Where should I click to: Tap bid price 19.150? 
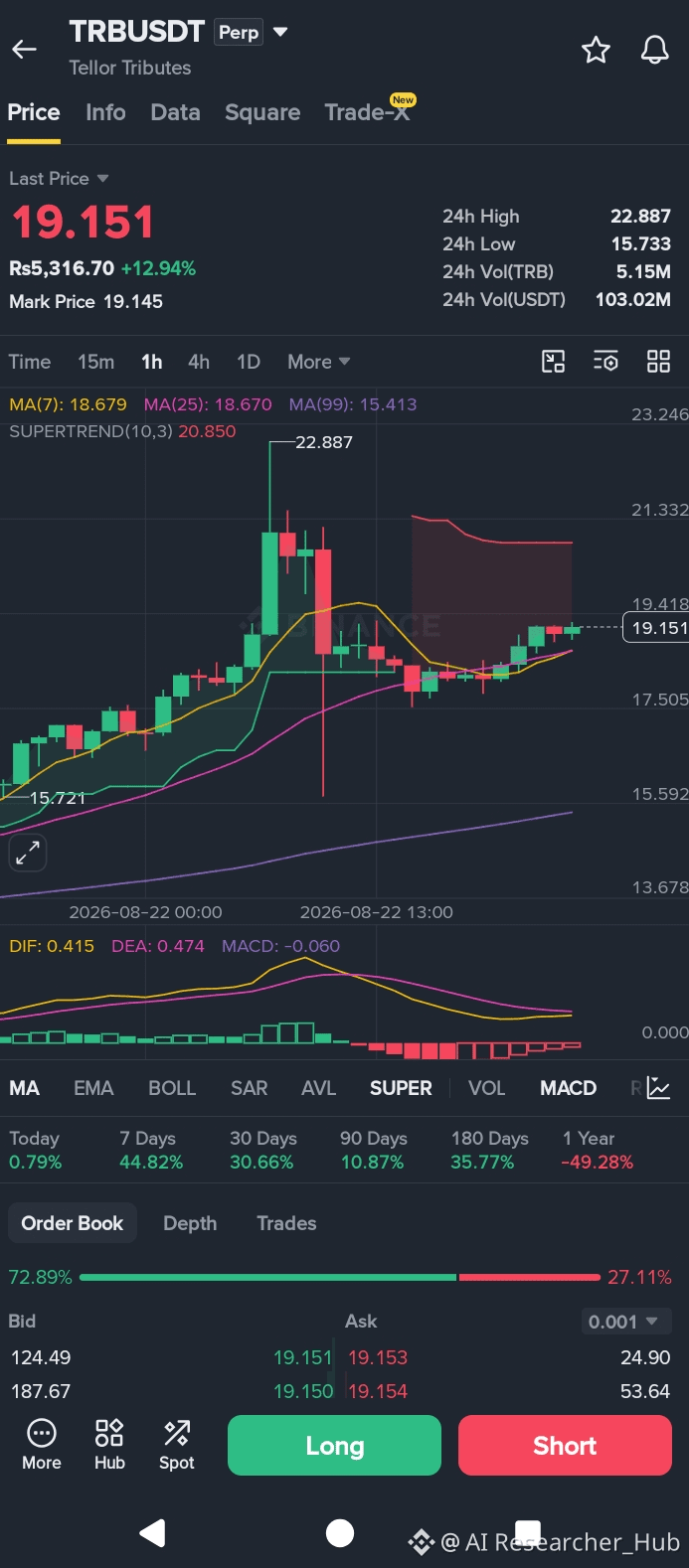pyautogui.click(x=303, y=1391)
